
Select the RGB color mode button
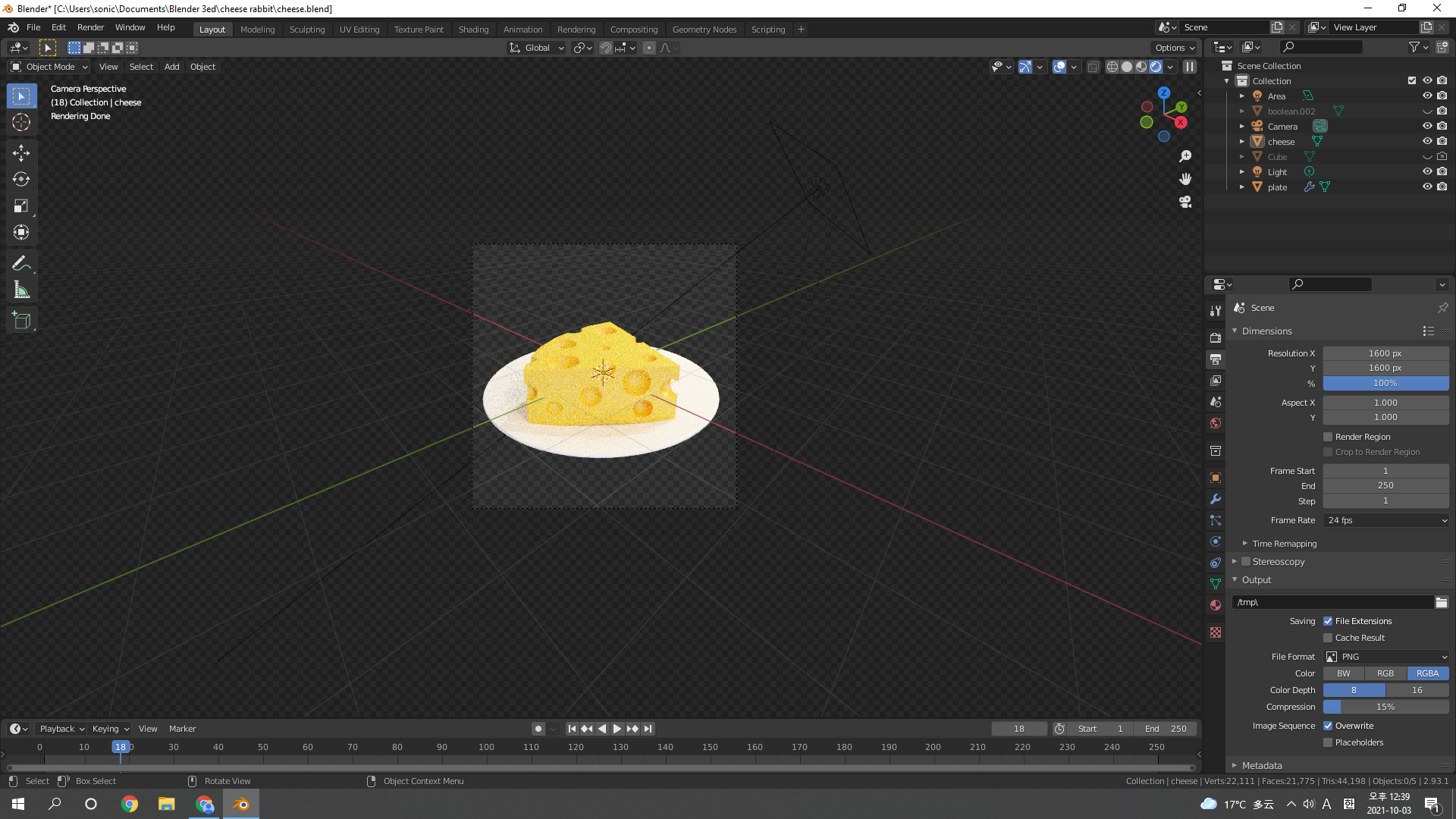[1385, 673]
